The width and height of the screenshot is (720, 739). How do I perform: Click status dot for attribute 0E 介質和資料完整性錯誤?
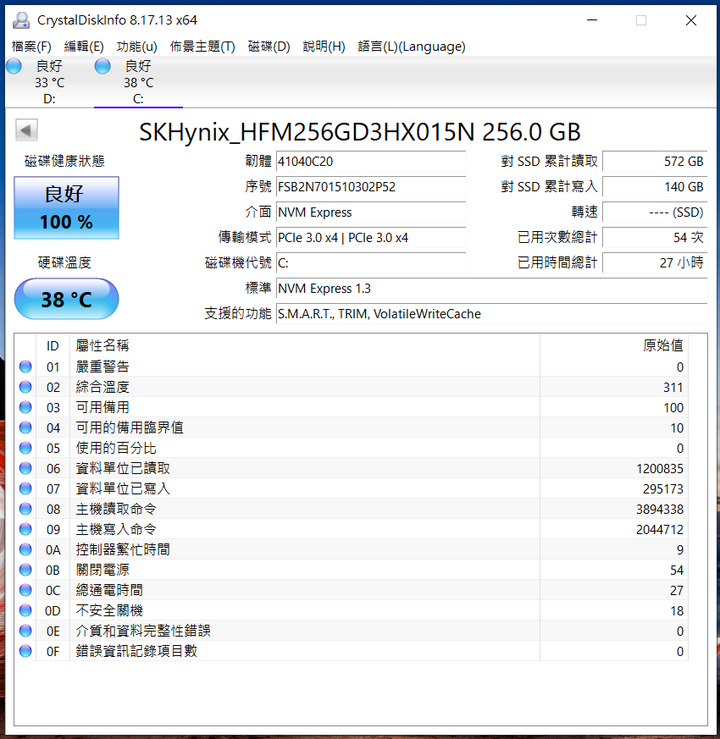(x=25, y=631)
